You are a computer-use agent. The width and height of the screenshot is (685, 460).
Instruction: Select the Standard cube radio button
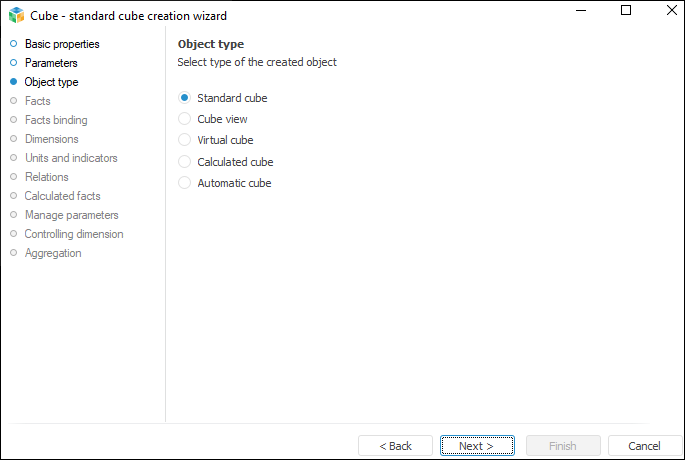[x=184, y=98]
